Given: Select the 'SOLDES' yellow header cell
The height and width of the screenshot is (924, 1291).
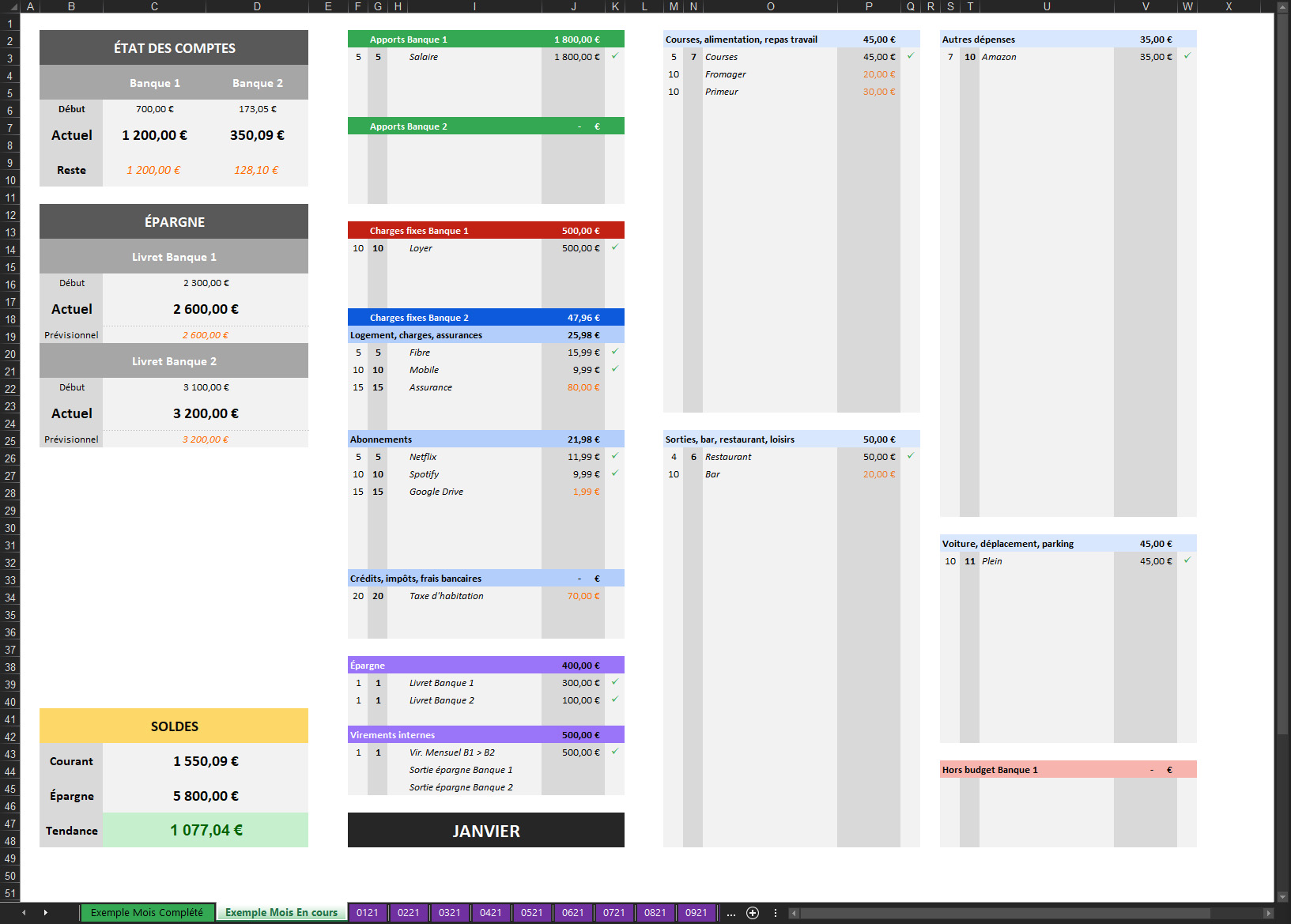Looking at the screenshot, I should (x=174, y=726).
